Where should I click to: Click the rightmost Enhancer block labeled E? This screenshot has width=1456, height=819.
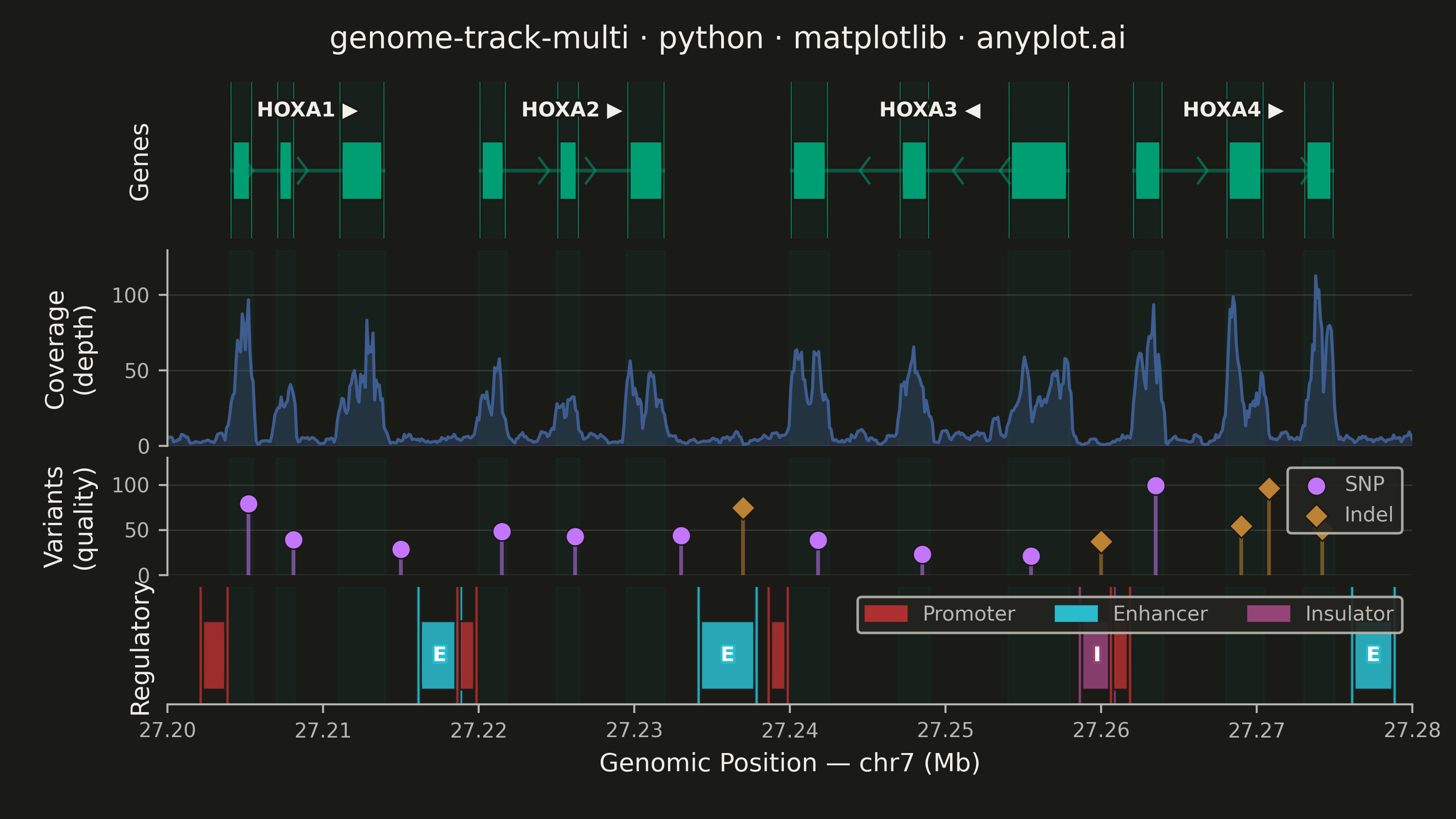click(1373, 655)
